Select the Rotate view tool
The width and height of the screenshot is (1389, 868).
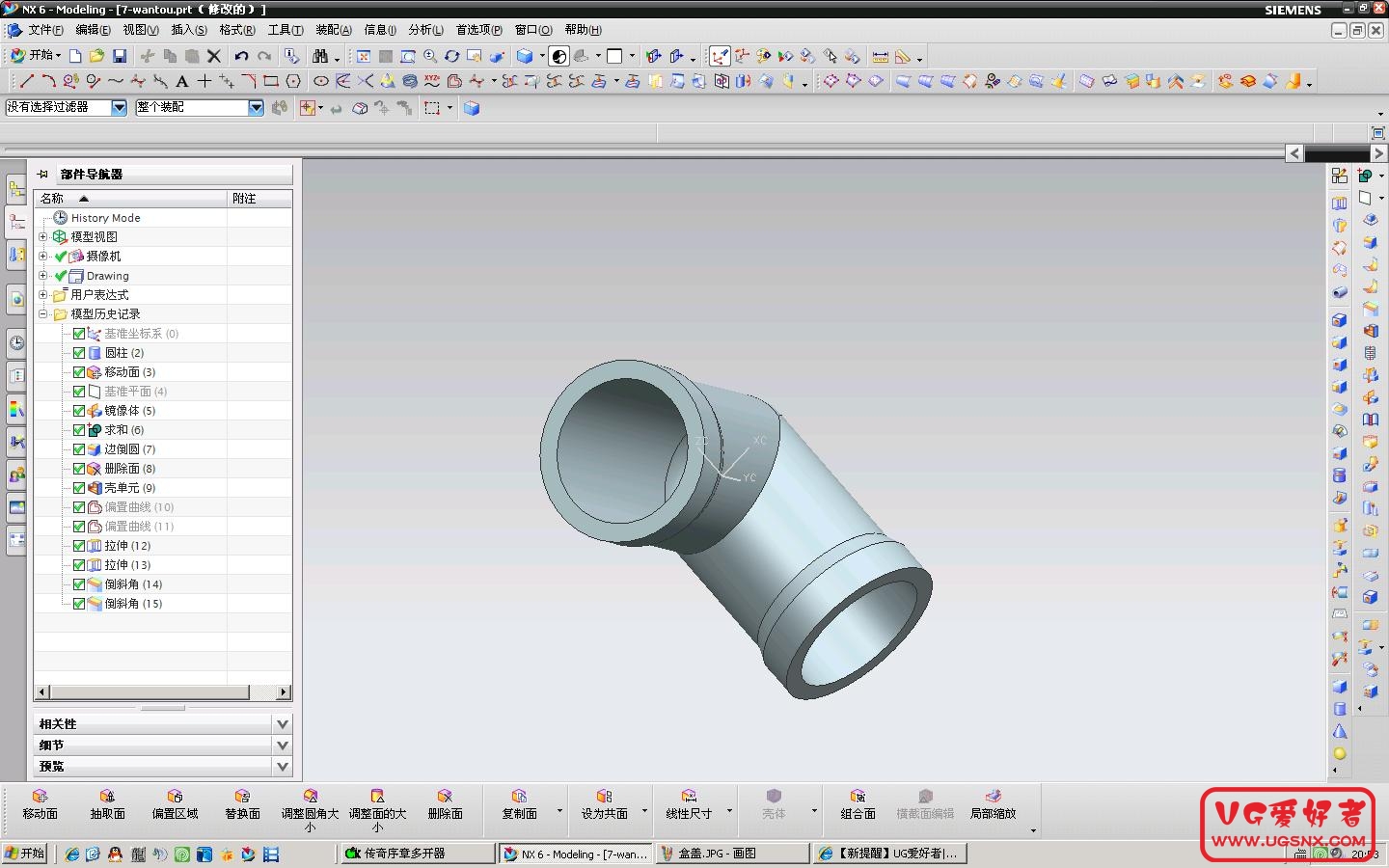pos(451,56)
